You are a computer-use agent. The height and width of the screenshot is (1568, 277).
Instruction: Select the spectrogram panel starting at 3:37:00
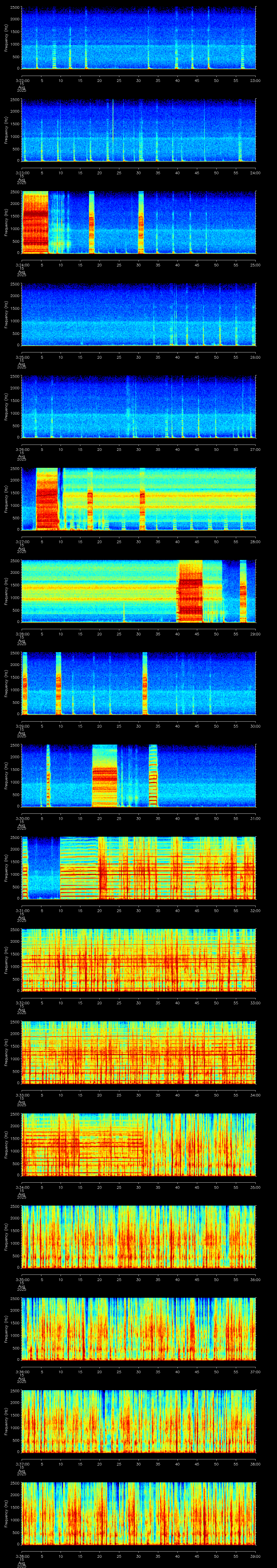coord(139,1422)
